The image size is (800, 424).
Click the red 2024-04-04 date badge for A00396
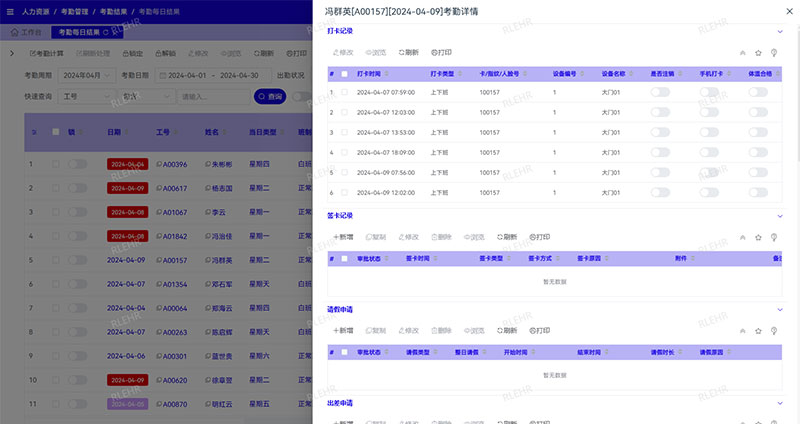128,164
